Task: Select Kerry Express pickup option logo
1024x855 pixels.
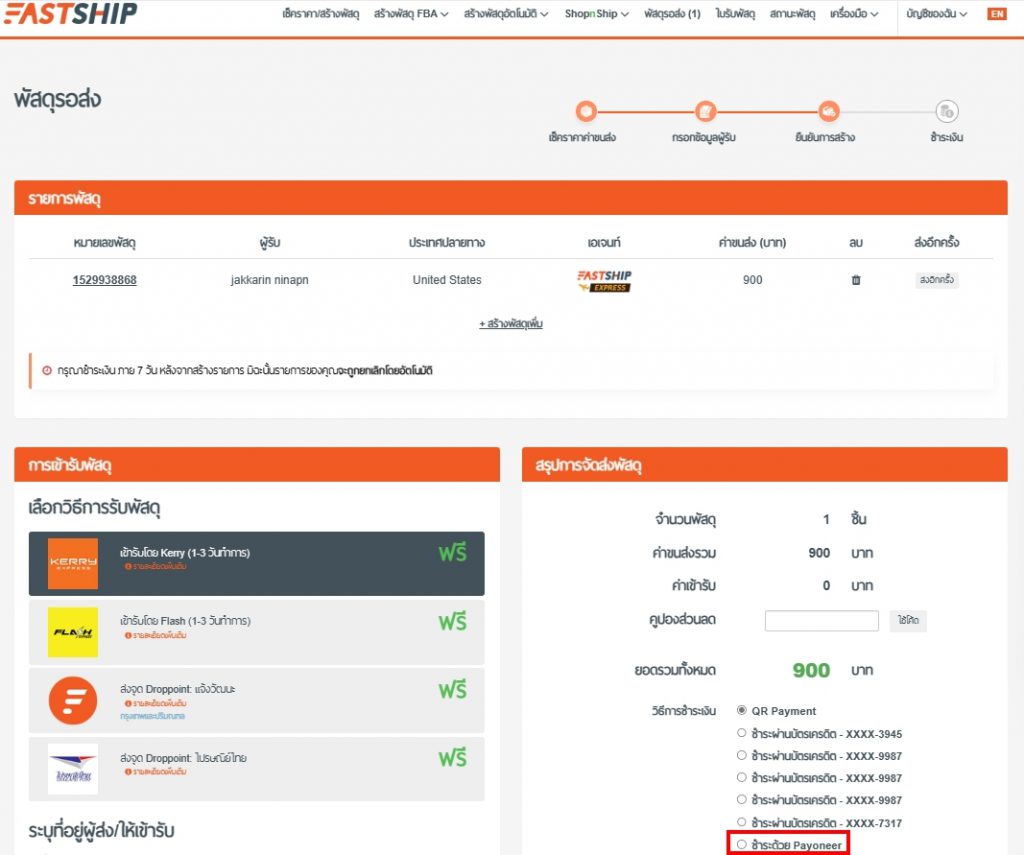Action: (71, 563)
